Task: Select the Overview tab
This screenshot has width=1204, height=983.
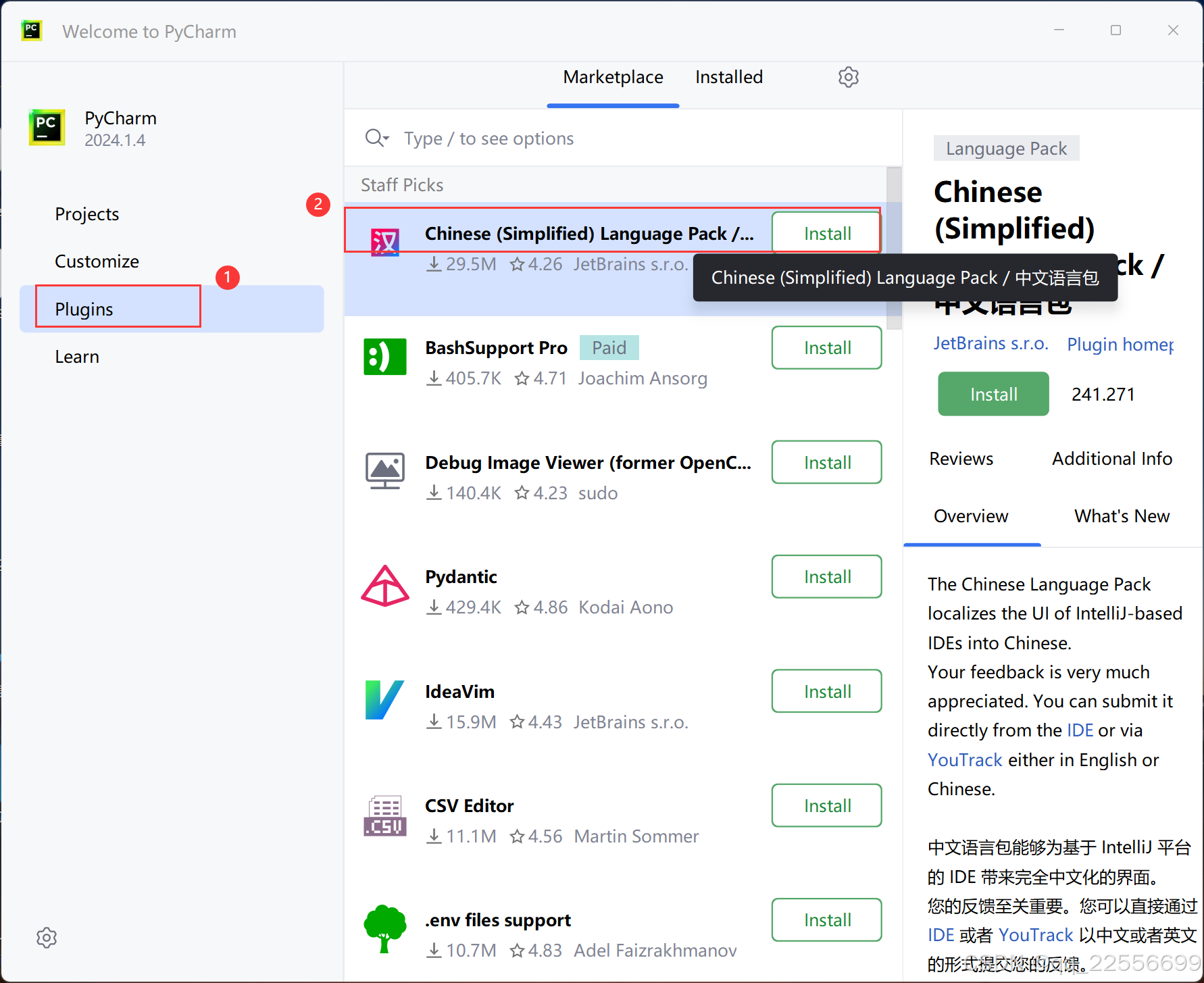Action: pyautogui.click(x=971, y=516)
